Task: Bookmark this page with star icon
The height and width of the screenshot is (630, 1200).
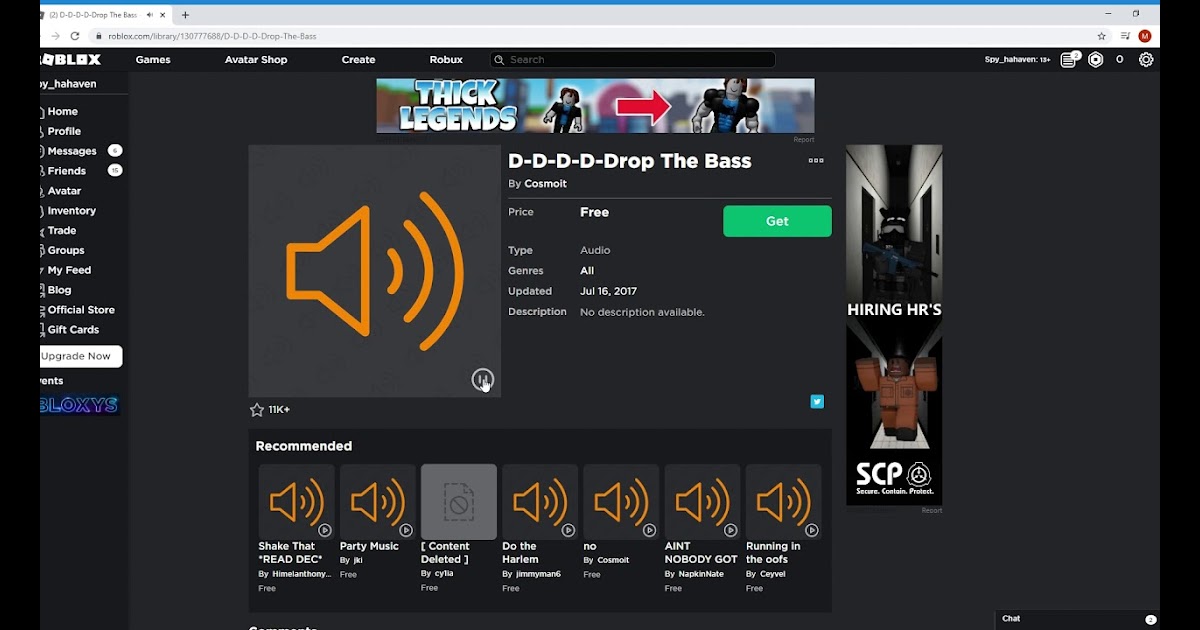Action: point(1102,36)
